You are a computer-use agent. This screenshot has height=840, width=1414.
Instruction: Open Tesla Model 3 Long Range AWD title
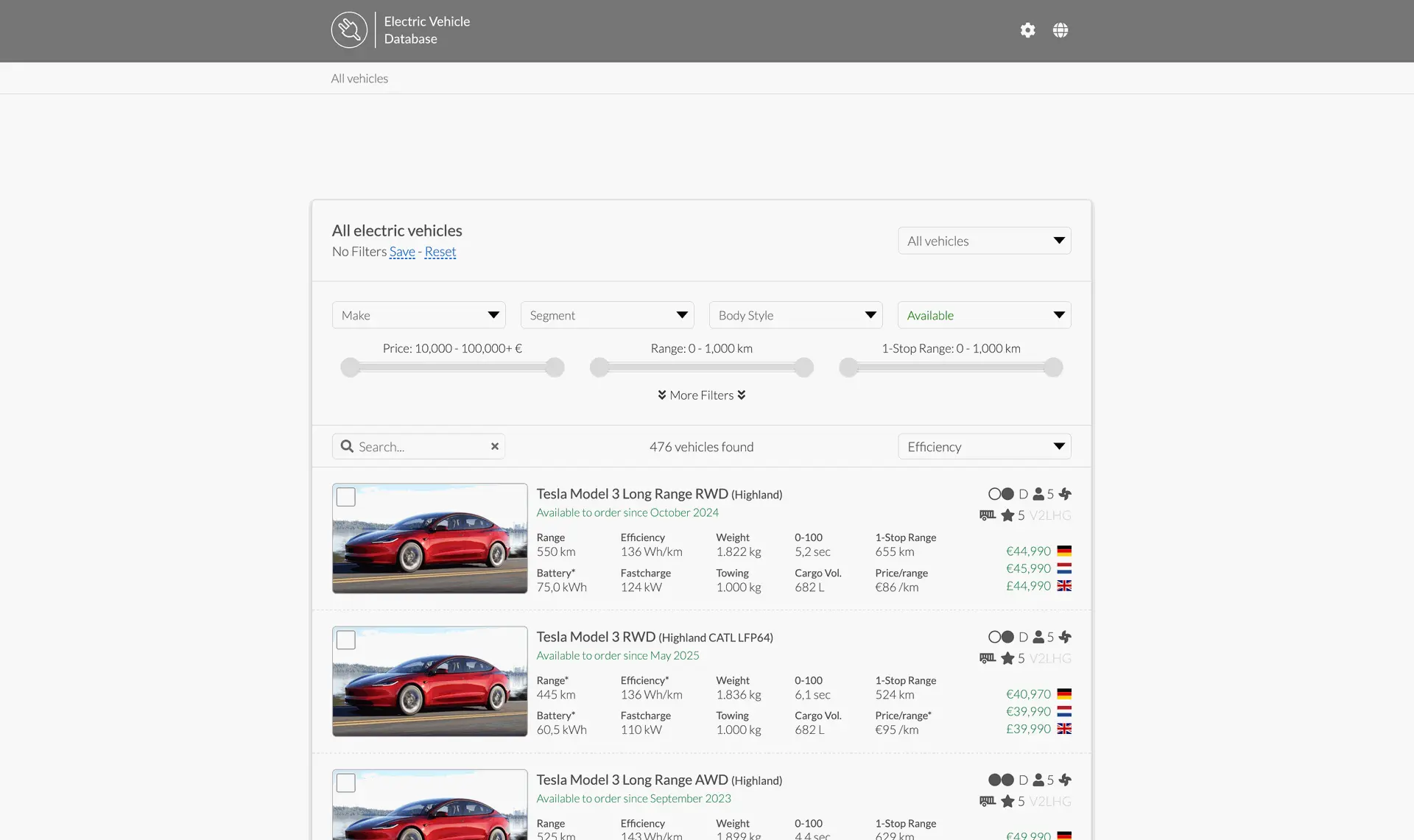pos(659,780)
